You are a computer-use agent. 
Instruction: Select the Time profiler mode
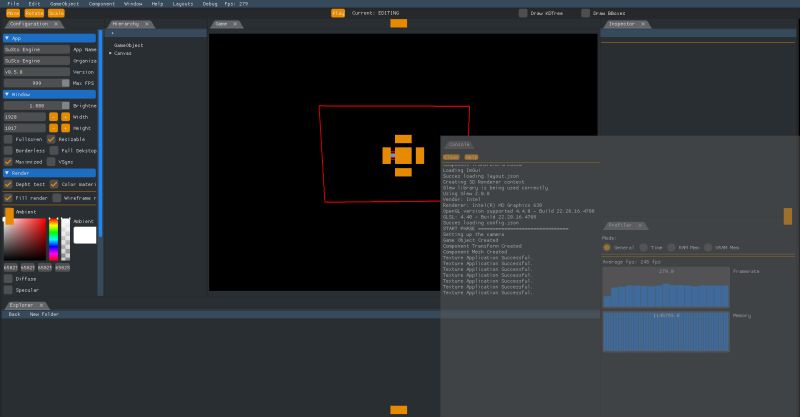[x=644, y=248]
